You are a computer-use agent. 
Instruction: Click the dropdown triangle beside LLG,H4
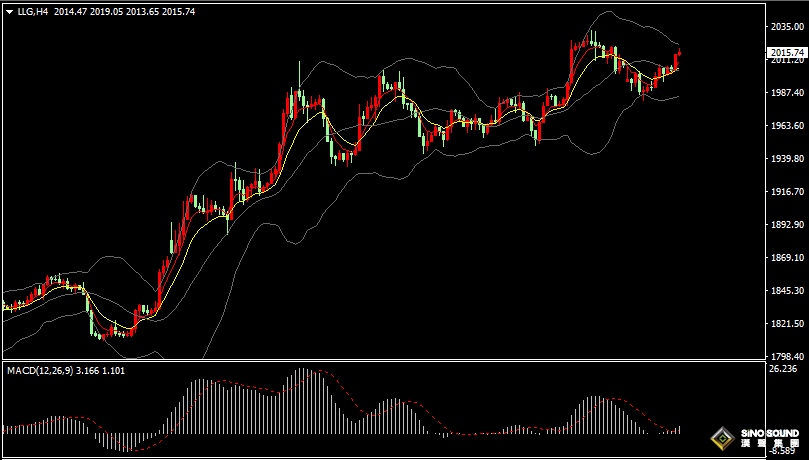(9, 11)
